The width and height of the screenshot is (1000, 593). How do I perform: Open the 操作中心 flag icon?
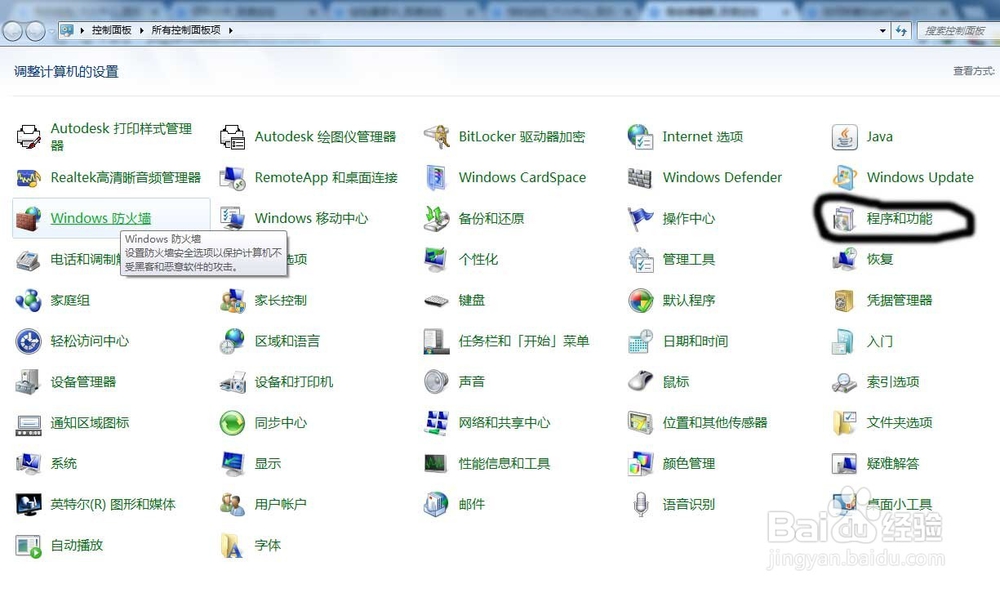coord(640,218)
